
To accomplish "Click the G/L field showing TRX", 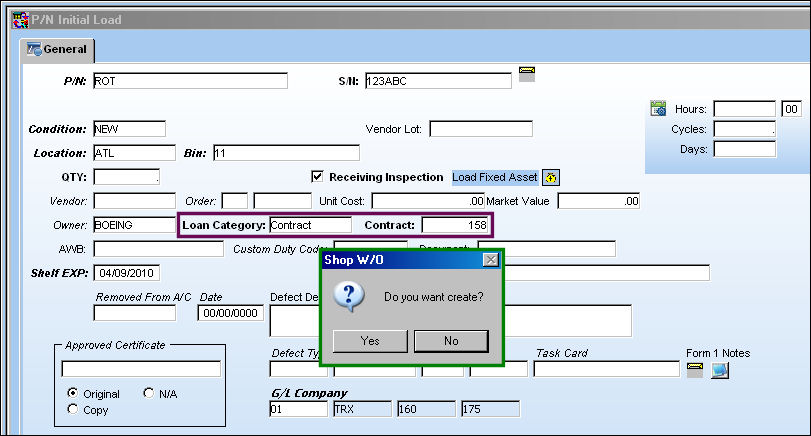I will pyautogui.click(x=363, y=409).
